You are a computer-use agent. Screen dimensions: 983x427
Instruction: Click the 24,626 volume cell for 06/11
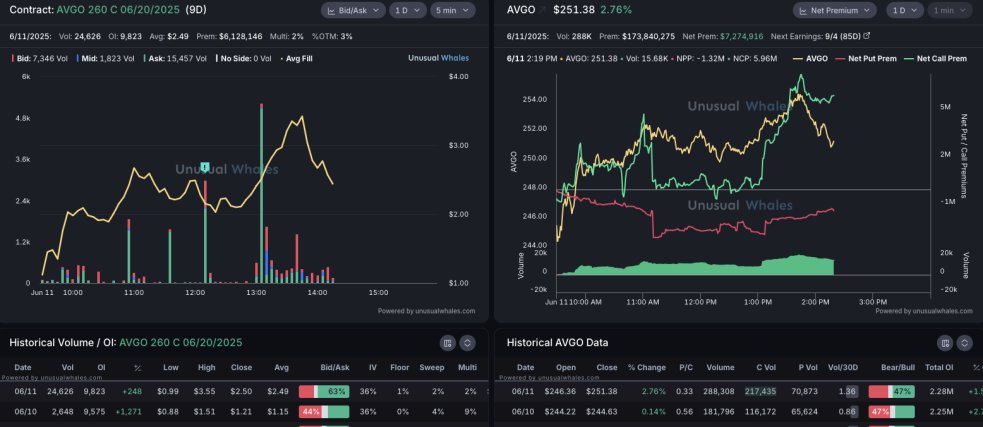click(x=61, y=391)
